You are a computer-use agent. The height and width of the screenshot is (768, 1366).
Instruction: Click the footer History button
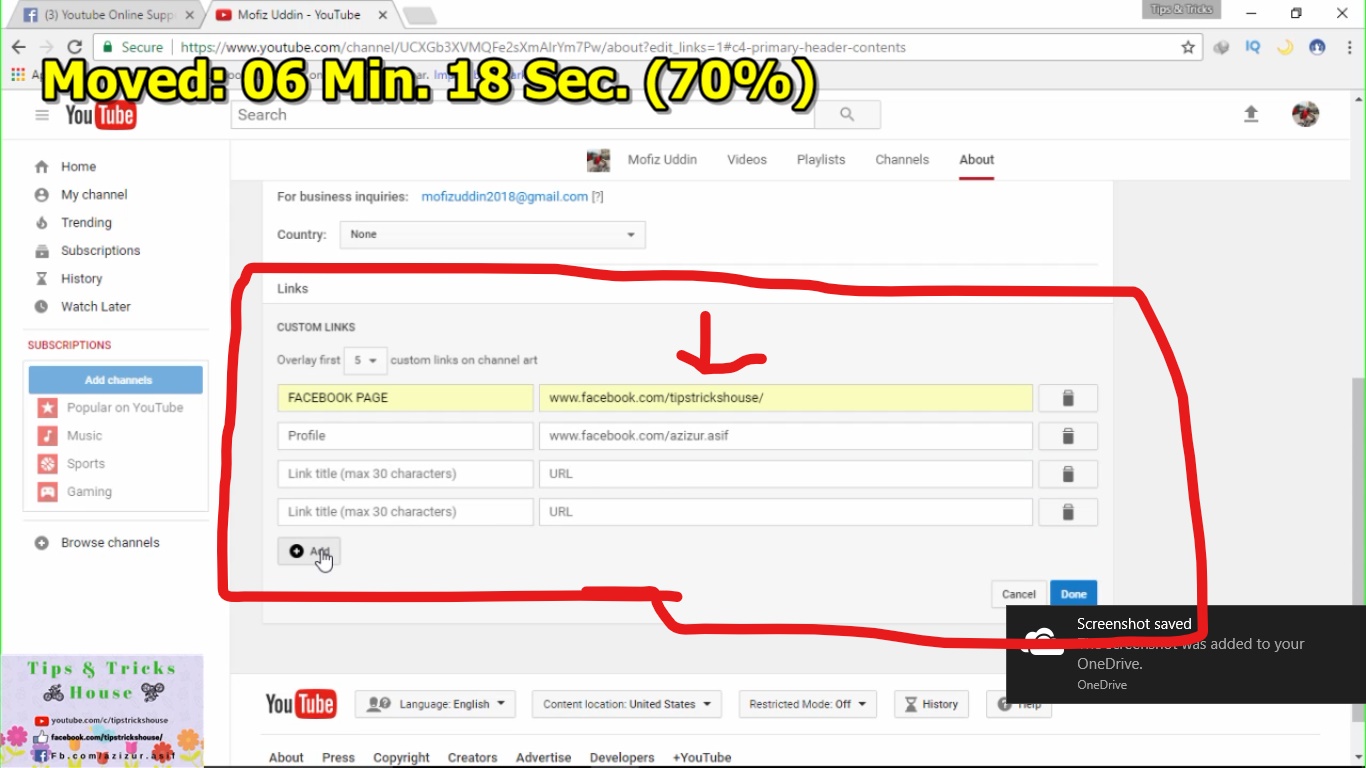coord(931,704)
